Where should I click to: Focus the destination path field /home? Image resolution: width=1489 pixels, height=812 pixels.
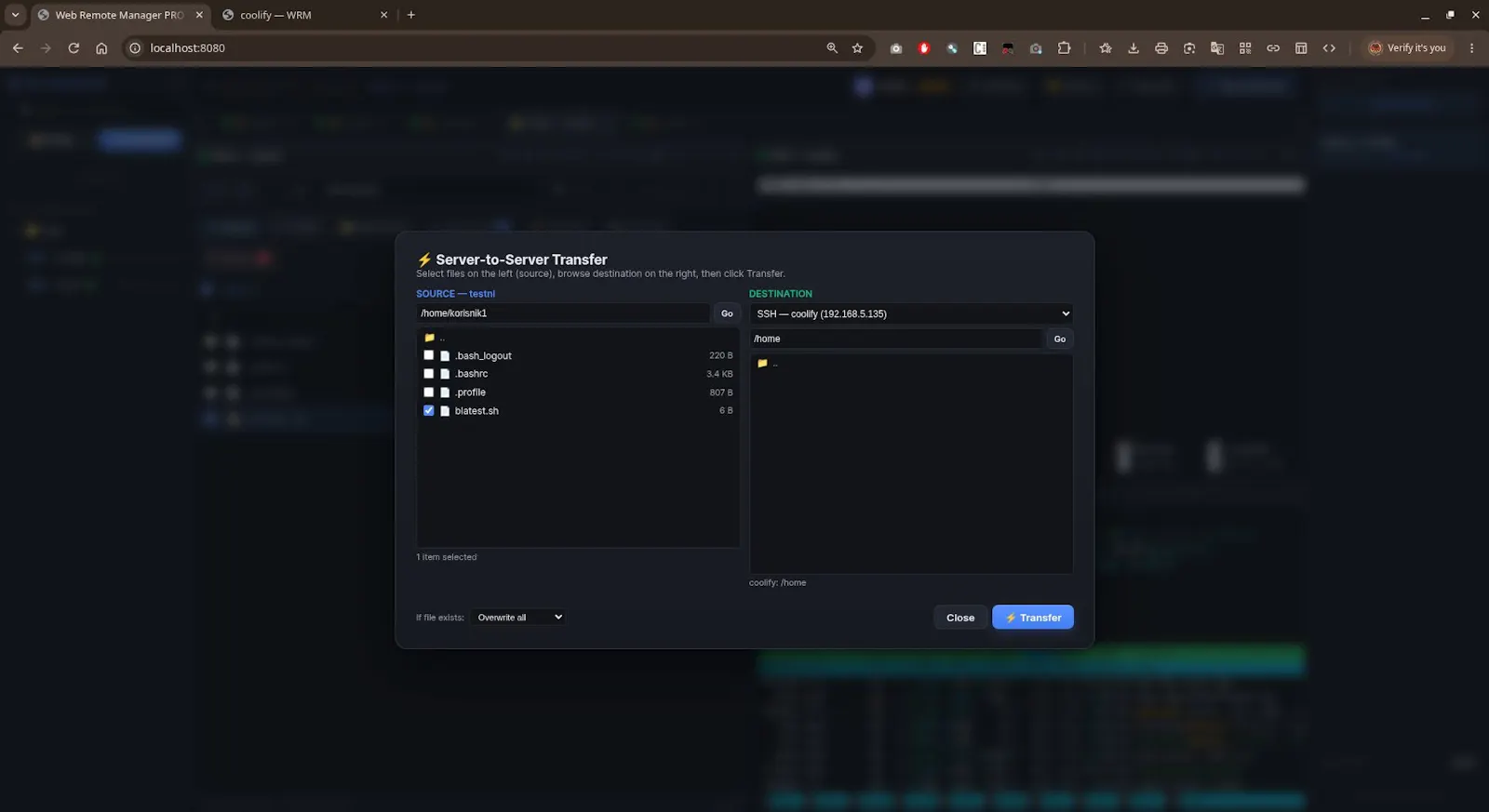point(896,339)
